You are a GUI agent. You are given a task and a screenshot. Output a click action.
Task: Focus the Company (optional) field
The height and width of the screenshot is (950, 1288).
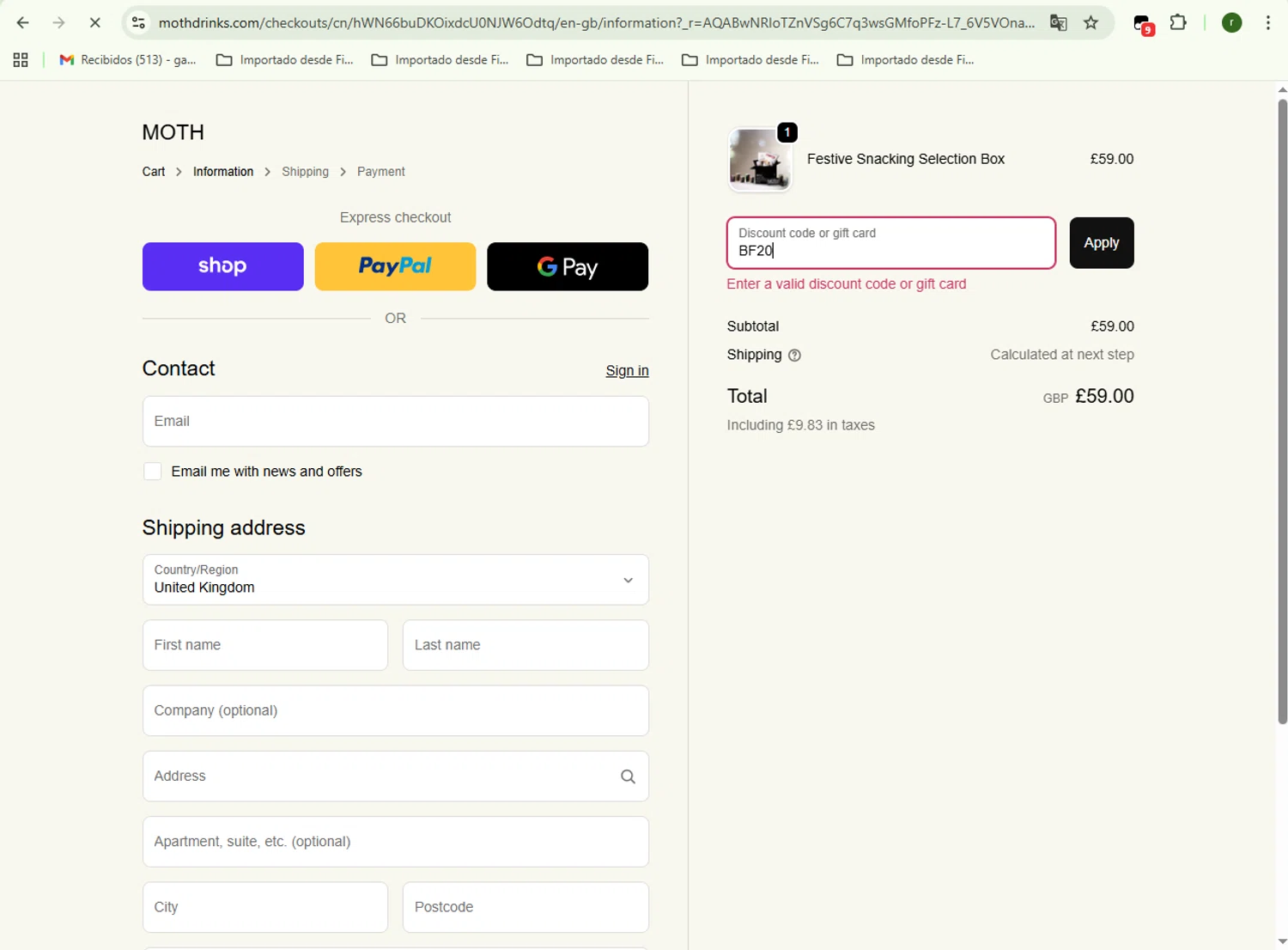pyautogui.click(x=396, y=711)
